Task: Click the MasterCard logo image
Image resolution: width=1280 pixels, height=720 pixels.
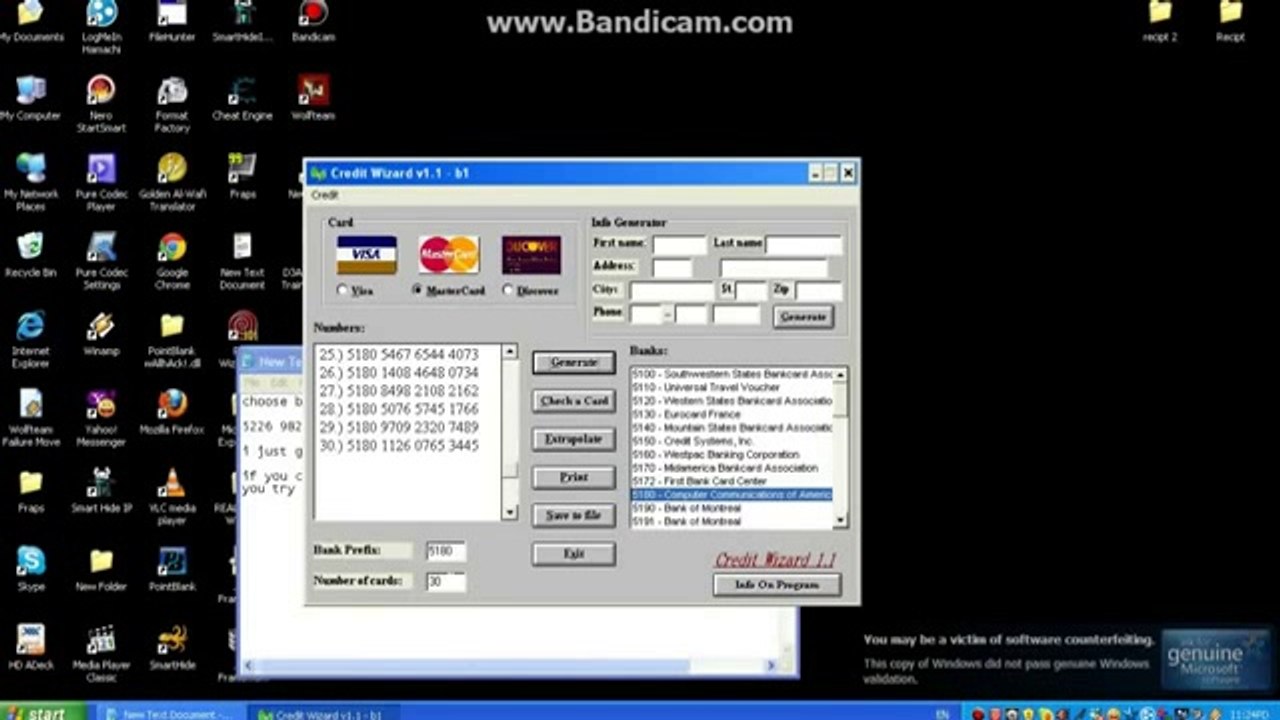Action: pyautogui.click(x=449, y=254)
